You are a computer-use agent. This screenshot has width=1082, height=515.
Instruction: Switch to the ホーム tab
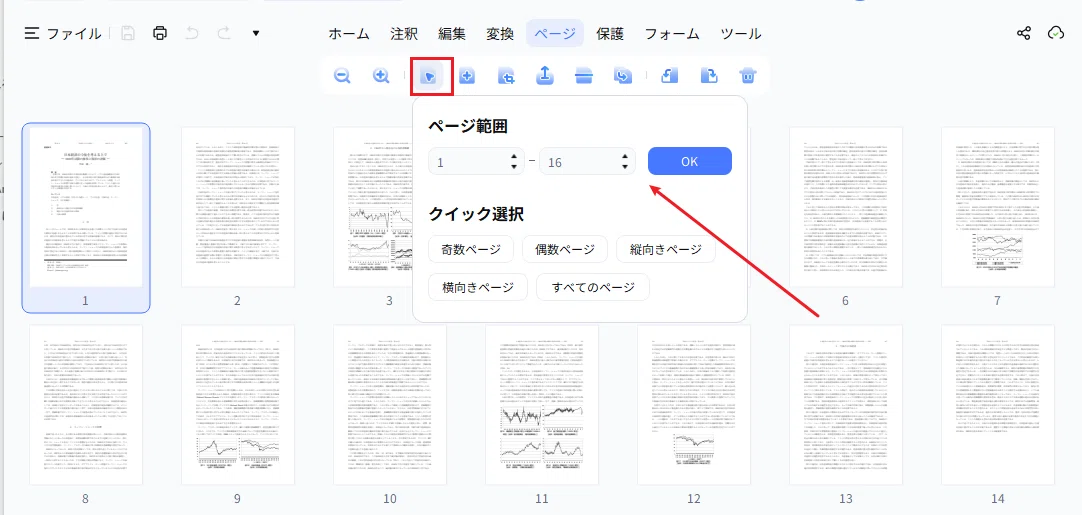click(348, 33)
